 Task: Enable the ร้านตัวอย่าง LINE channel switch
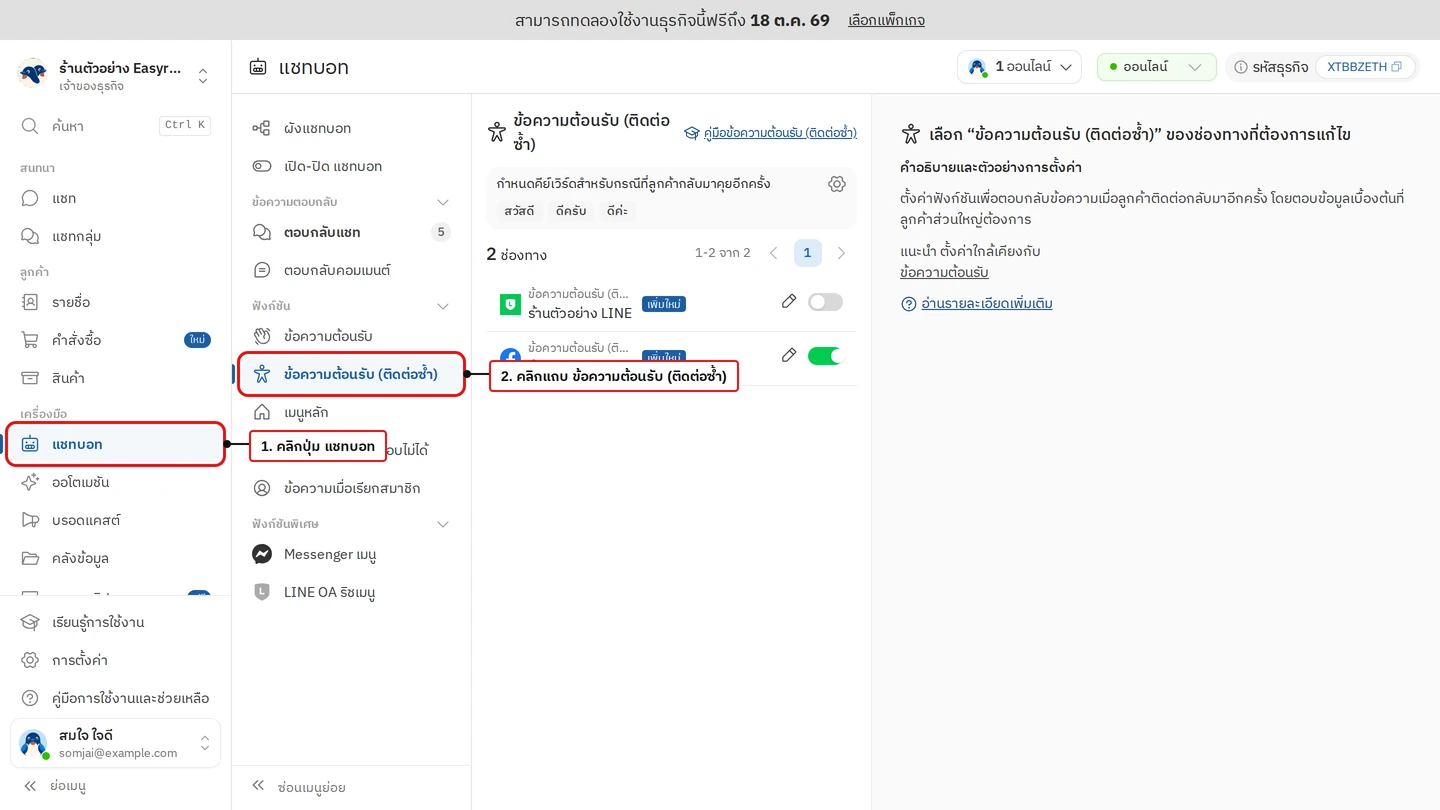tap(825, 302)
